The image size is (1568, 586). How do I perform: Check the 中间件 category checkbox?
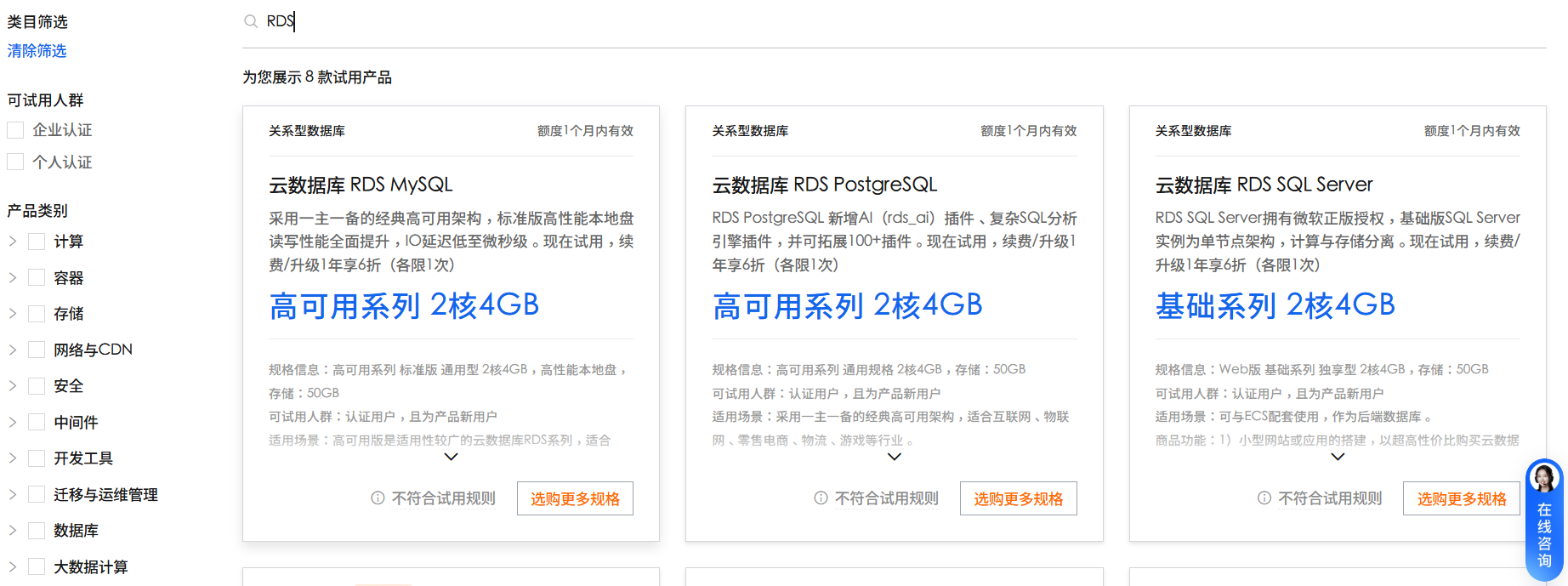point(37,422)
